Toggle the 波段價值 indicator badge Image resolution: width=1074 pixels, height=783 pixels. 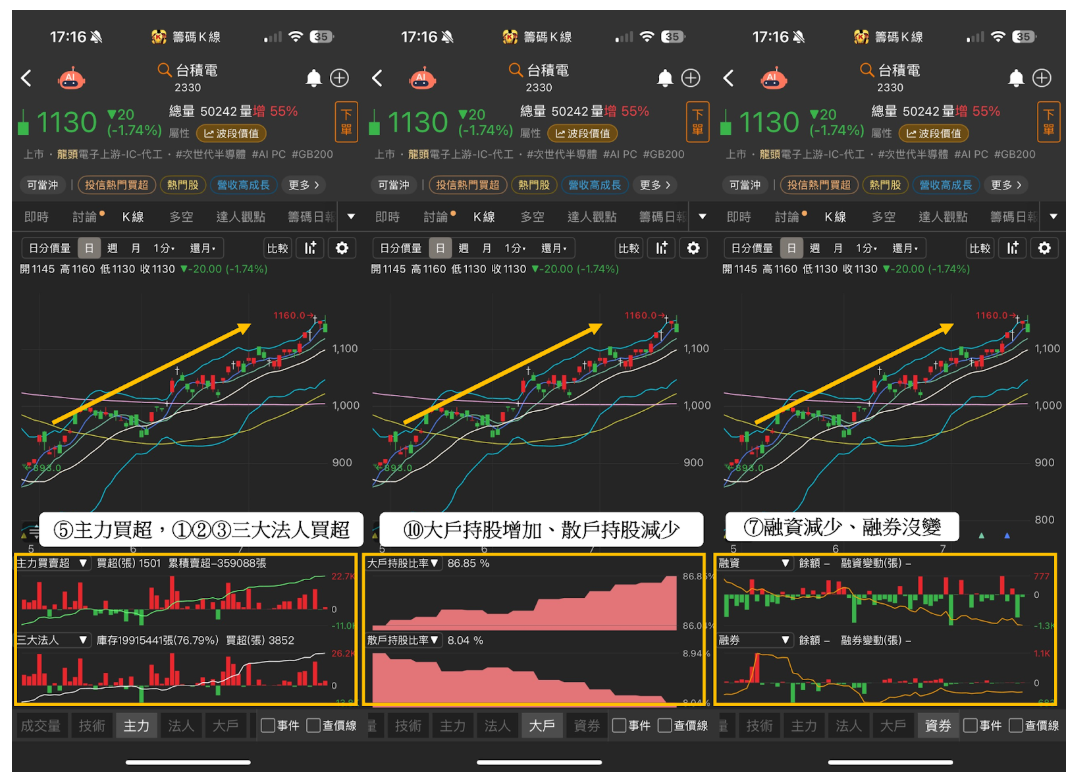pos(232,135)
